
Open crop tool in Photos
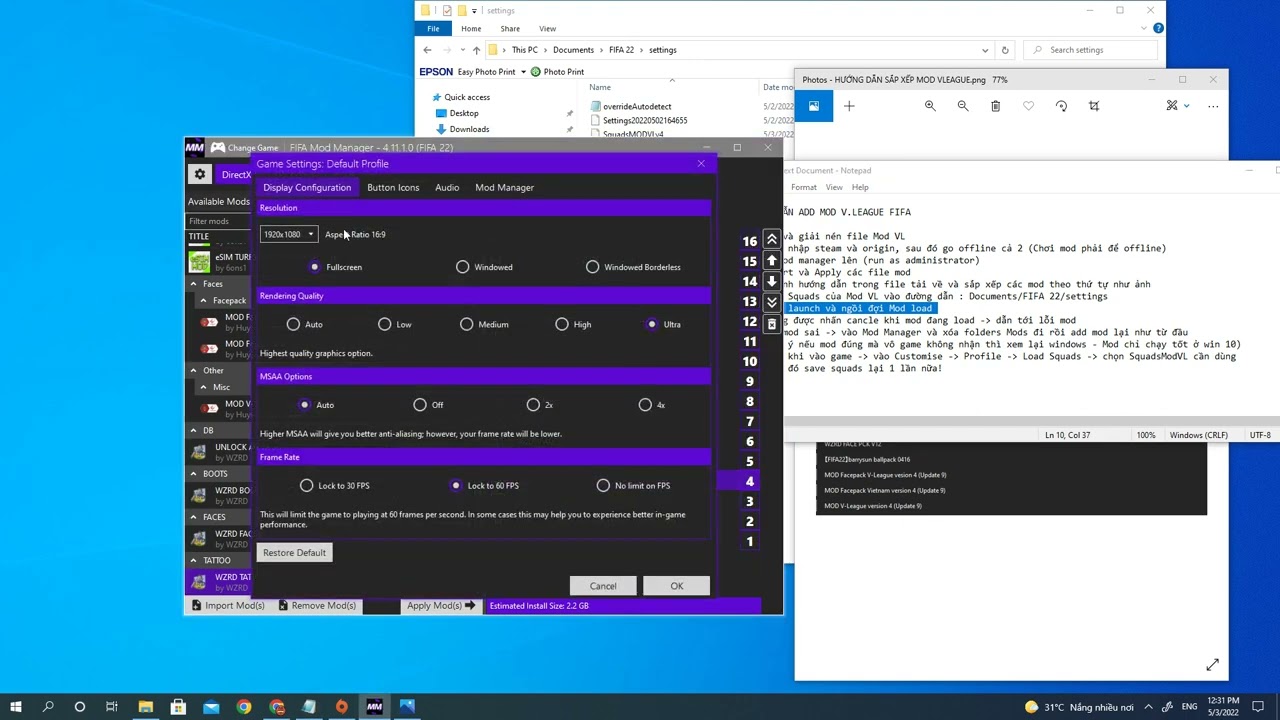pyautogui.click(x=1094, y=106)
